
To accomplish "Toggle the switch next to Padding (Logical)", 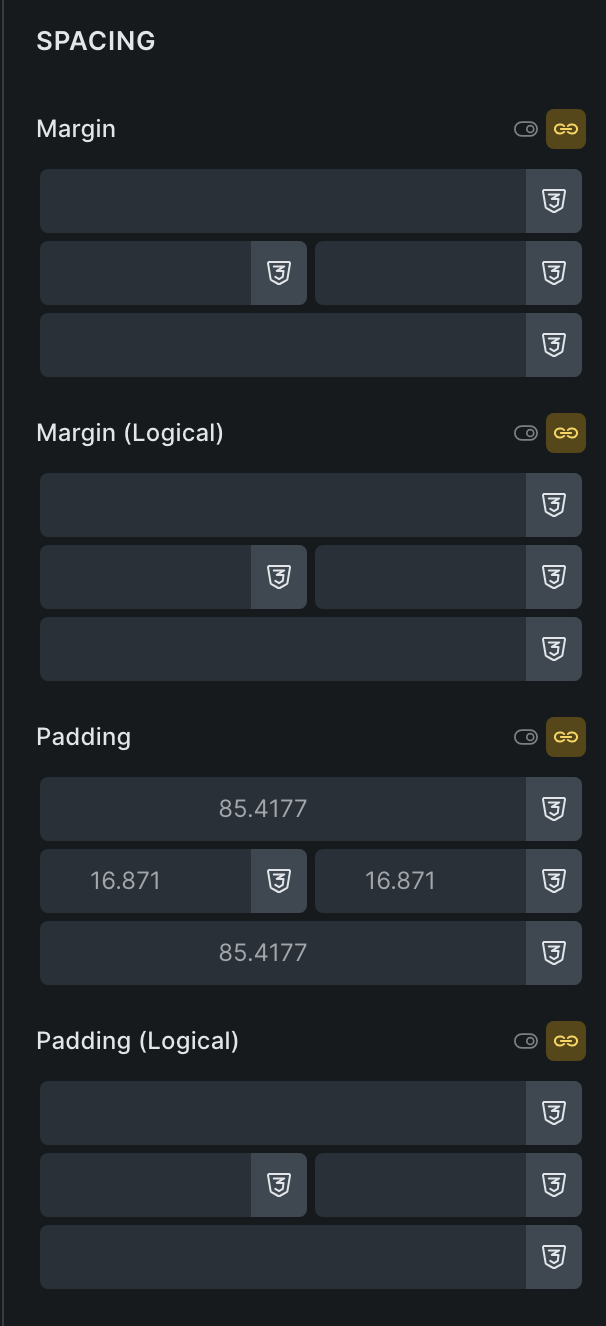I will [526, 1041].
